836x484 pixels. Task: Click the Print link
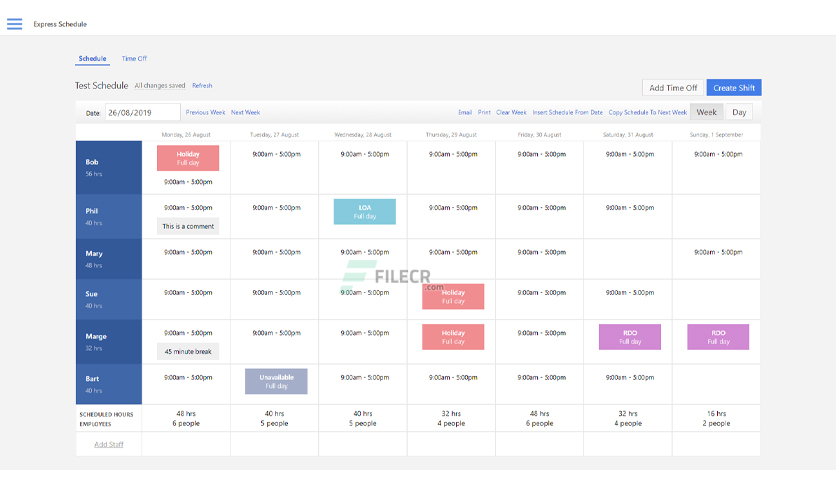tap(484, 112)
